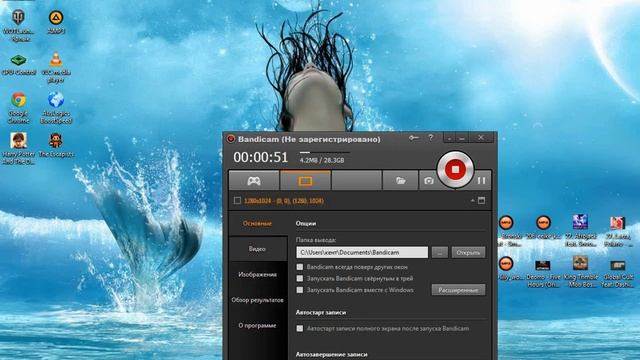Open the green chip desktop shortcut
The image size is (640, 360).
[x=18, y=64]
